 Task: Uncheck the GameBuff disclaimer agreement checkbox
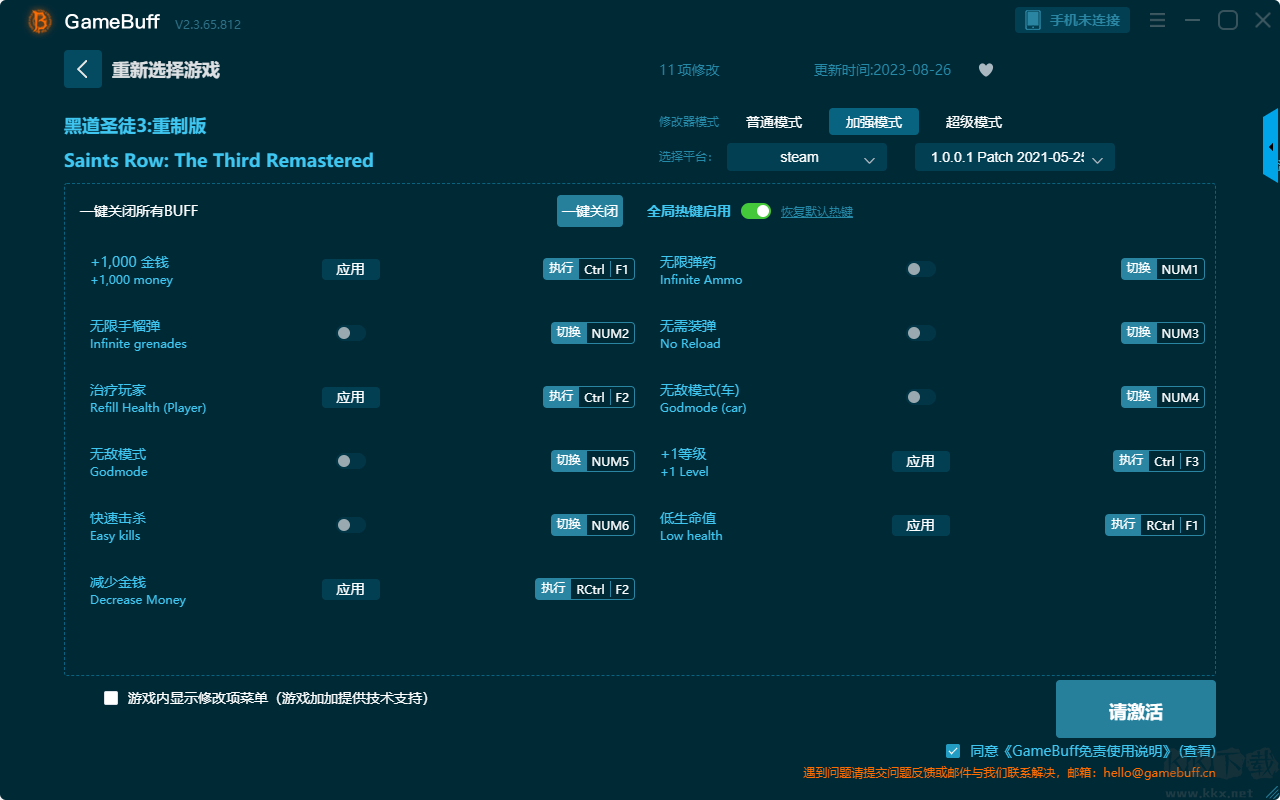pyautogui.click(x=953, y=750)
